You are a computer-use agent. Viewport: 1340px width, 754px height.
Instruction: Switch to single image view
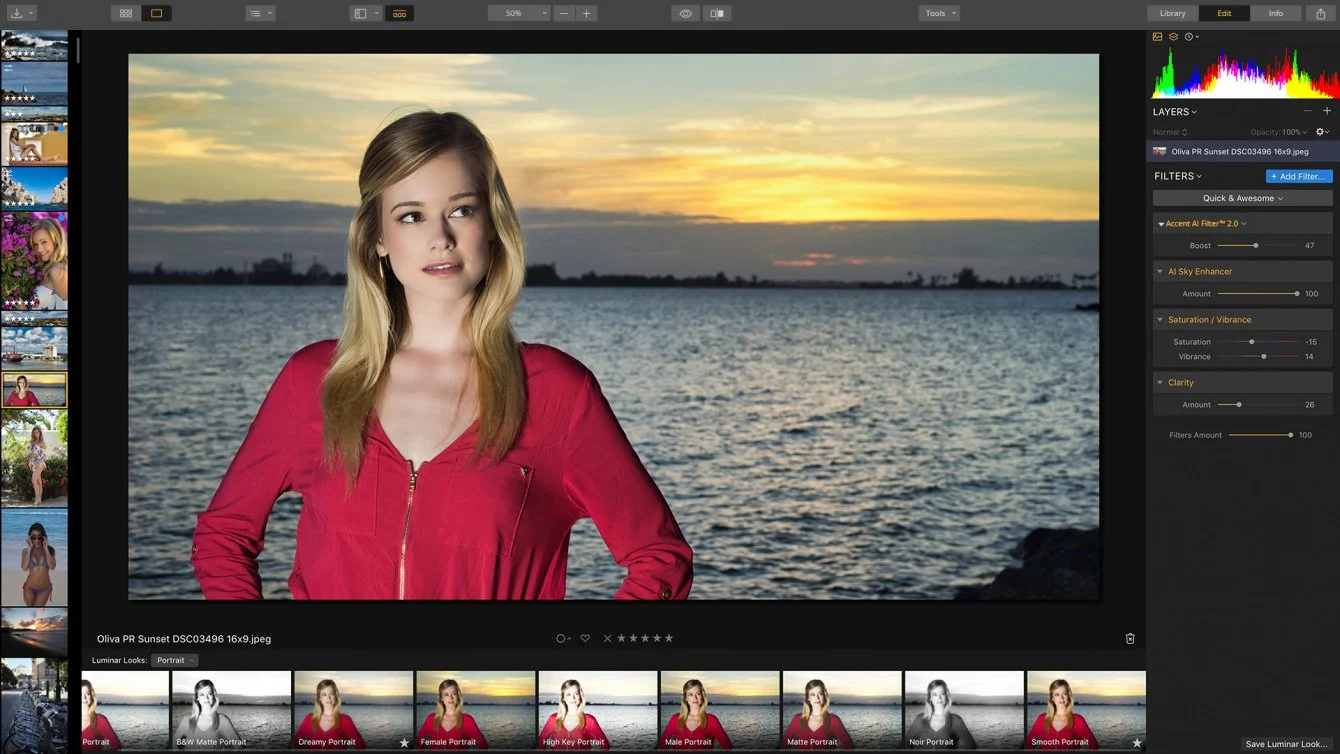click(157, 13)
